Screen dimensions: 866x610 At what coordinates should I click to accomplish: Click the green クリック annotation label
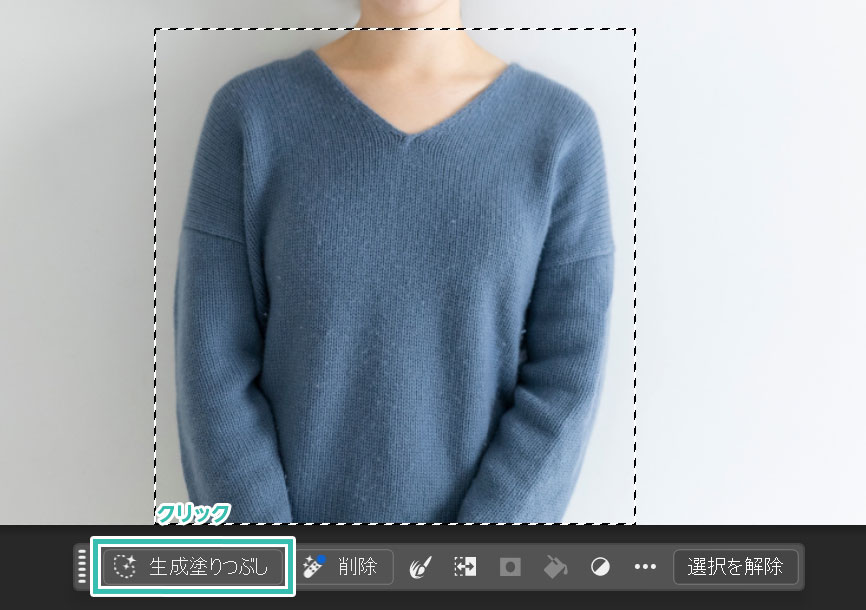pyautogui.click(x=193, y=512)
